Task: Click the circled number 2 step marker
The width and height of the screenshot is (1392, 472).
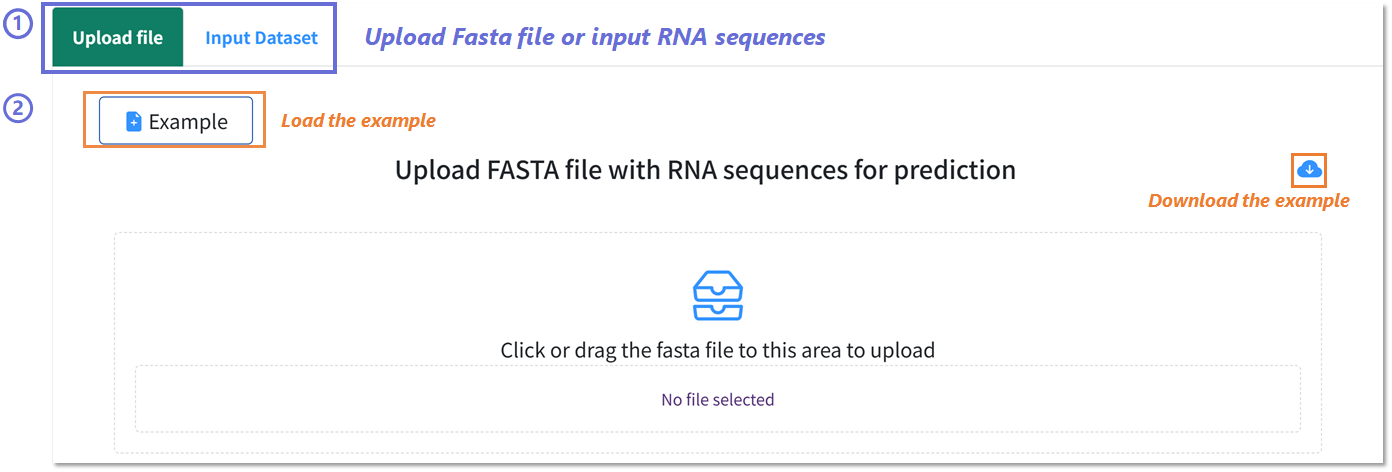Action: coord(19,108)
